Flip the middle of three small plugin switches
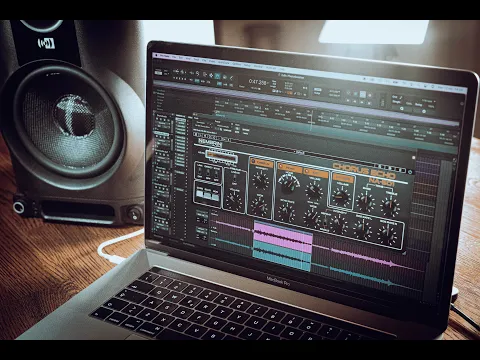The height and width of the screenshot is (360, 480). (208, 172)
